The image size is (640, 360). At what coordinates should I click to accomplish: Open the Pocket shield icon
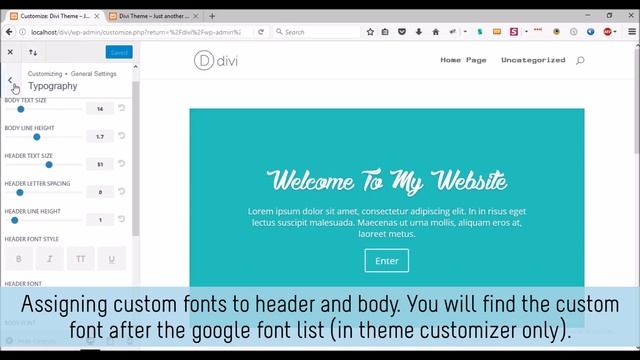click(x=402, y=32)
